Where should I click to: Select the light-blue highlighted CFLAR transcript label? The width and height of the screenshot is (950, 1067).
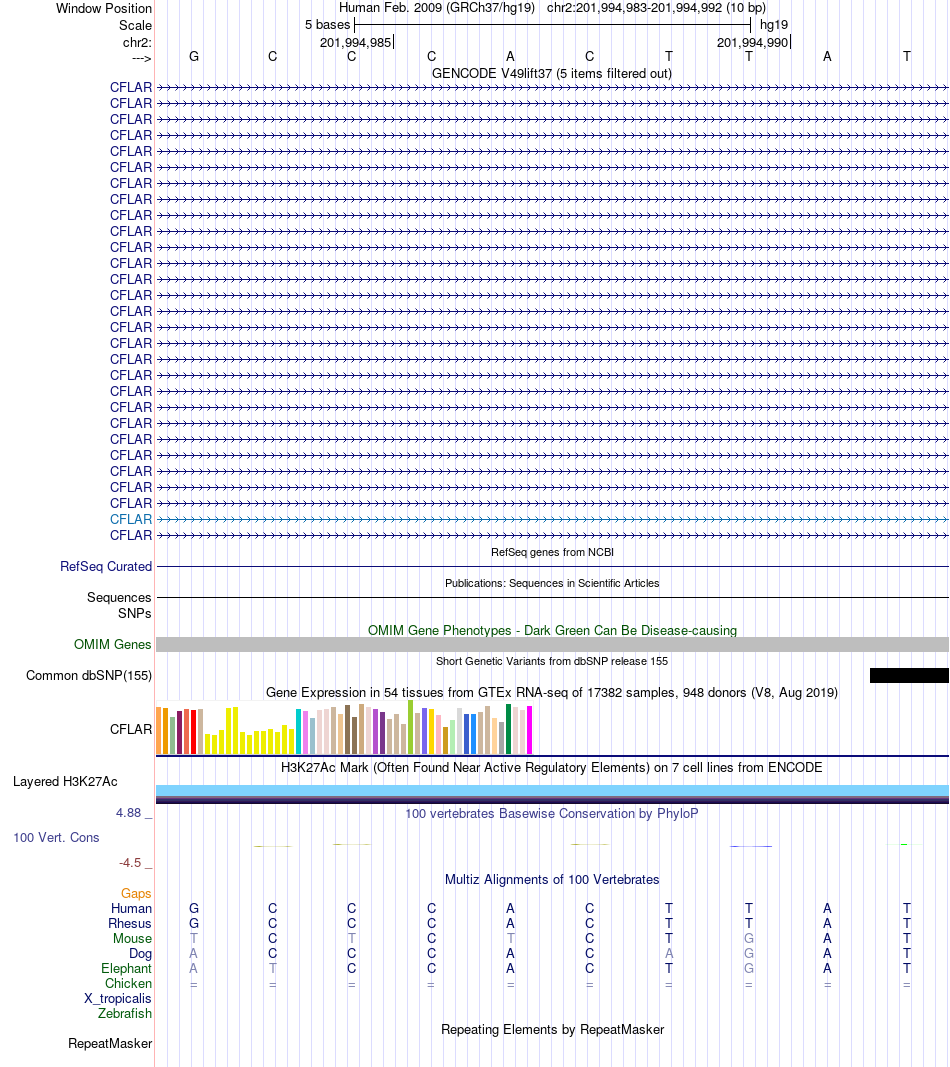[131, 519]
